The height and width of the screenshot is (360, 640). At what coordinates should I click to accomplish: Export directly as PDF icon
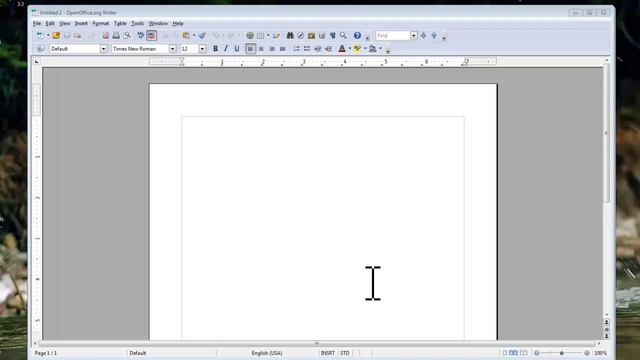pyautogui.click(x=106, y=36)
